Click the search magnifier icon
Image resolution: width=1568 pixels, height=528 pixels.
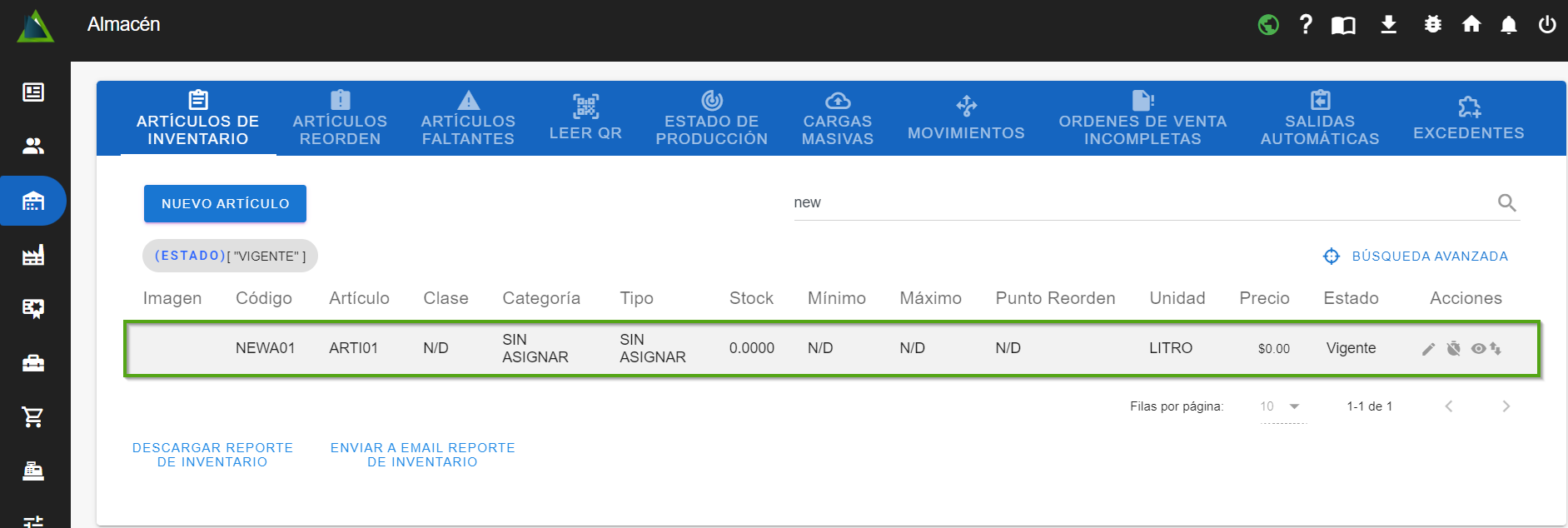[1506, 202]
